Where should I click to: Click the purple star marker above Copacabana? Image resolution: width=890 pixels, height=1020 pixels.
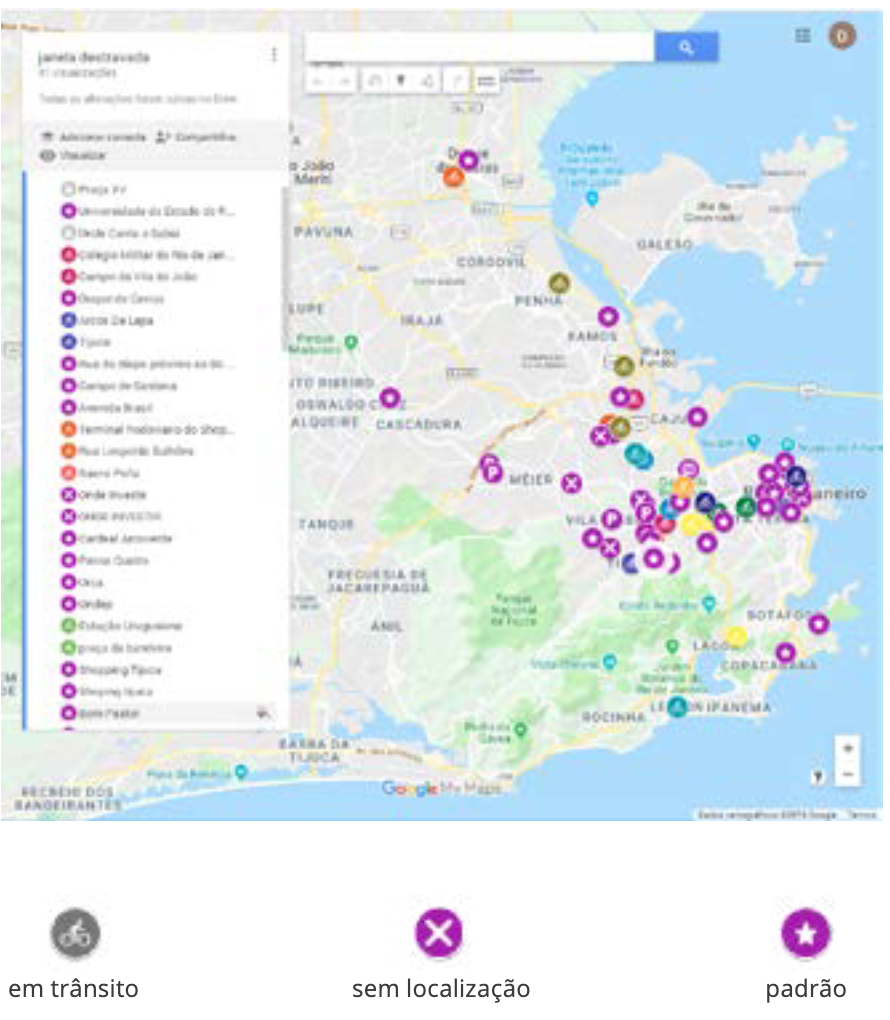click(786, 652)
